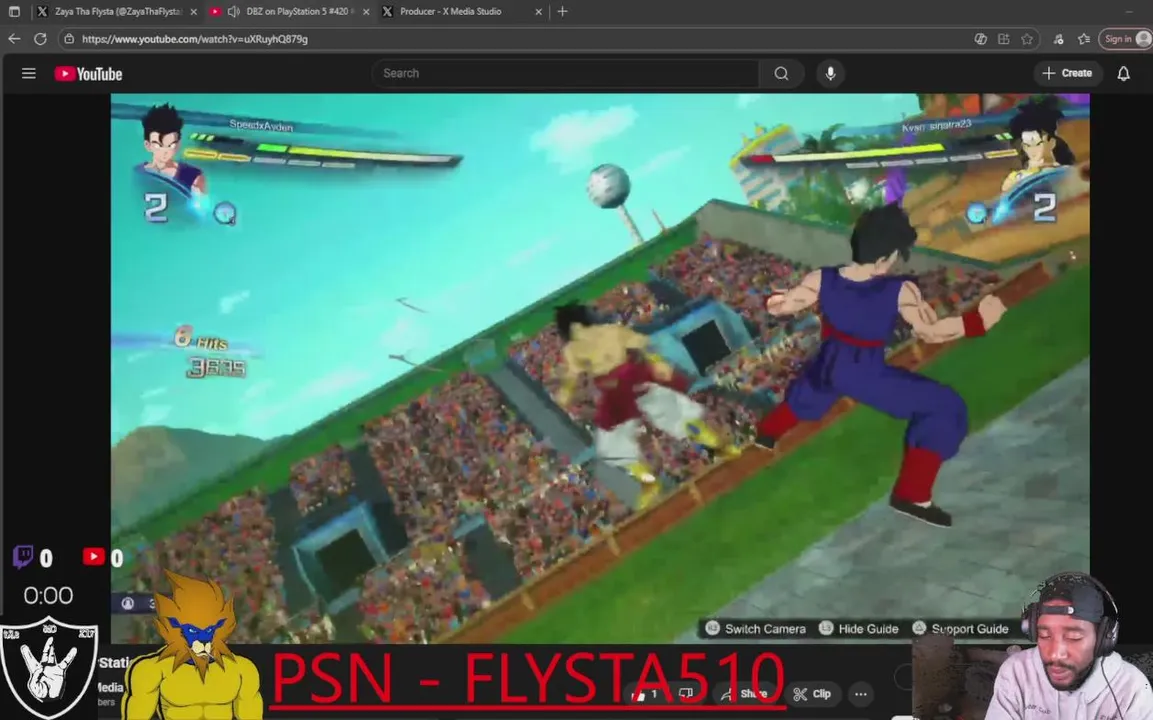Close the DBZ on PlayStation 5 tab

(x=366, y=12)
